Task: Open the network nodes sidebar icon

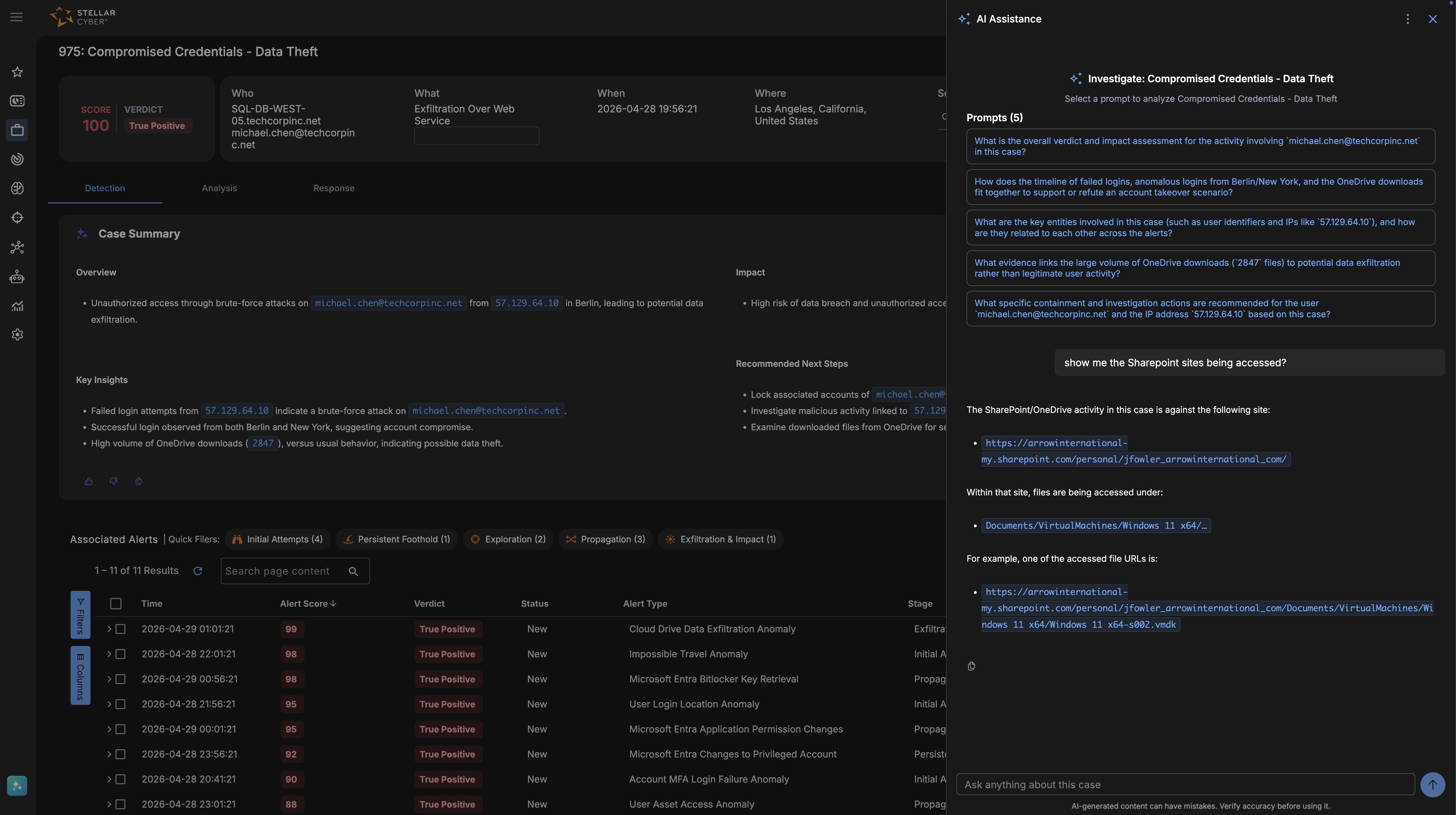Action: coord(18,247)
